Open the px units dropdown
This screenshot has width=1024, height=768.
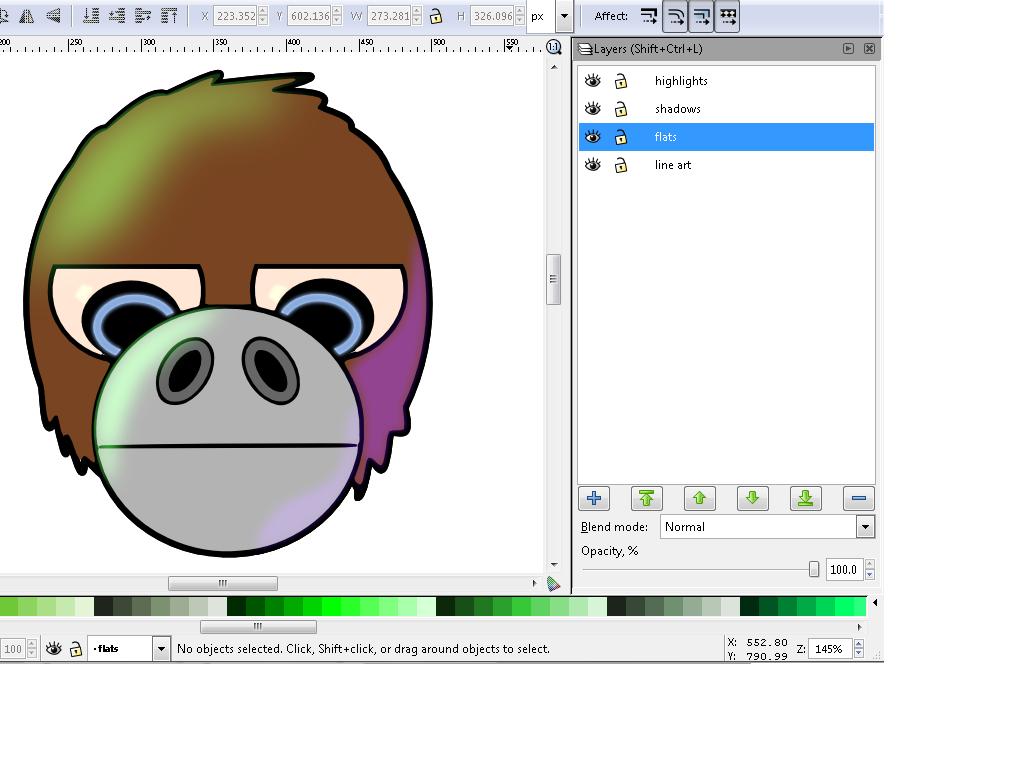point(564,16)
